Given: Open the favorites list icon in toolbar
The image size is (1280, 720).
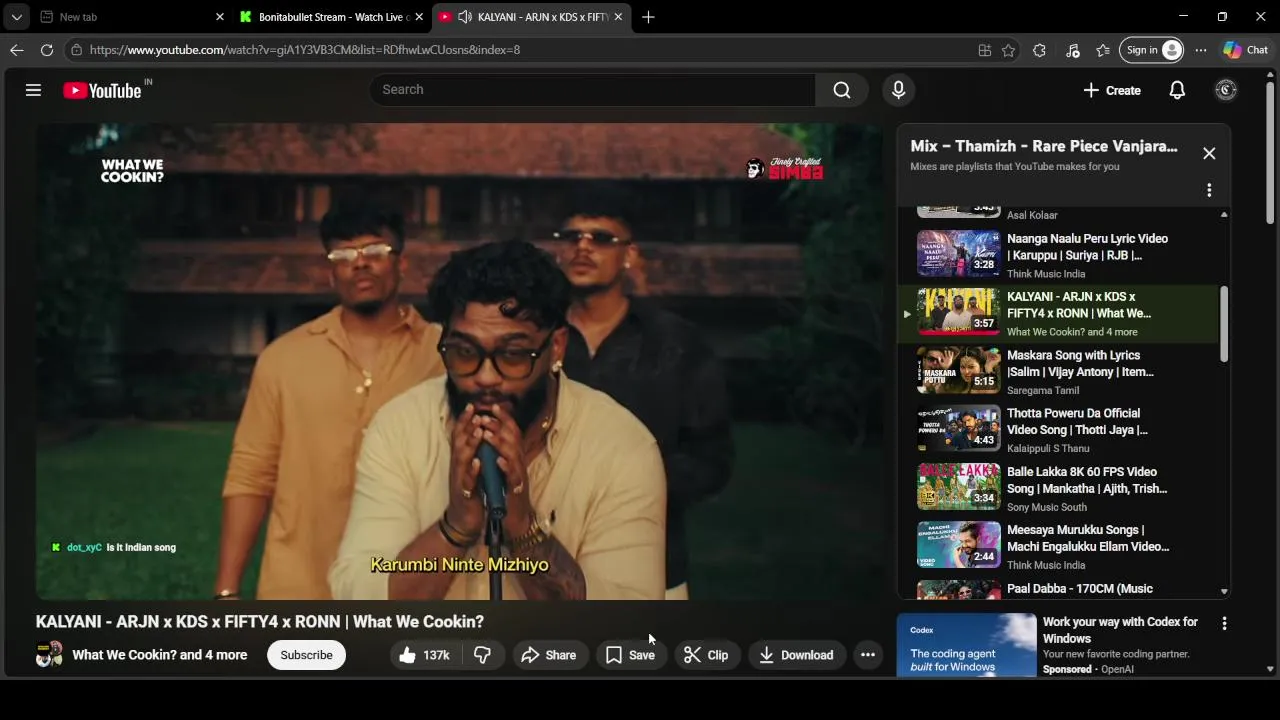Looking at the screenshot, I should [1103, 50].
